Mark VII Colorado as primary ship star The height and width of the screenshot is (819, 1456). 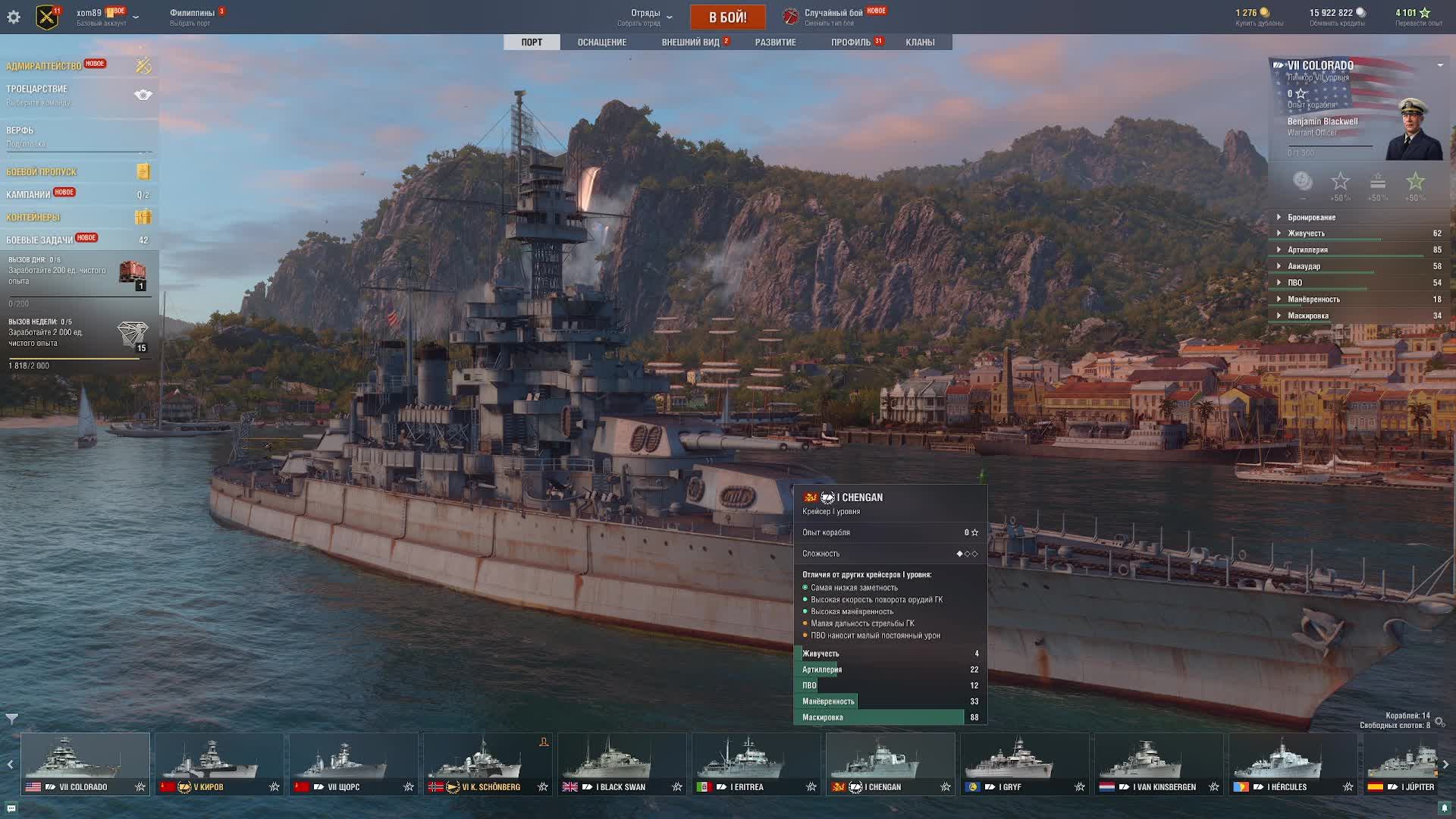140,787
